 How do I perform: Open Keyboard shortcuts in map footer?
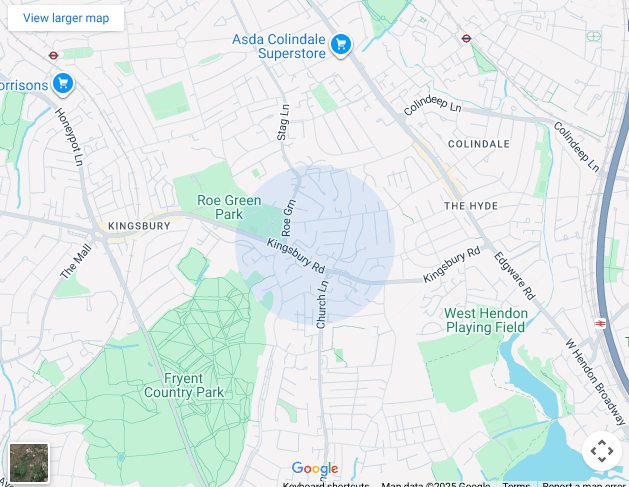(x=326, y=485)
